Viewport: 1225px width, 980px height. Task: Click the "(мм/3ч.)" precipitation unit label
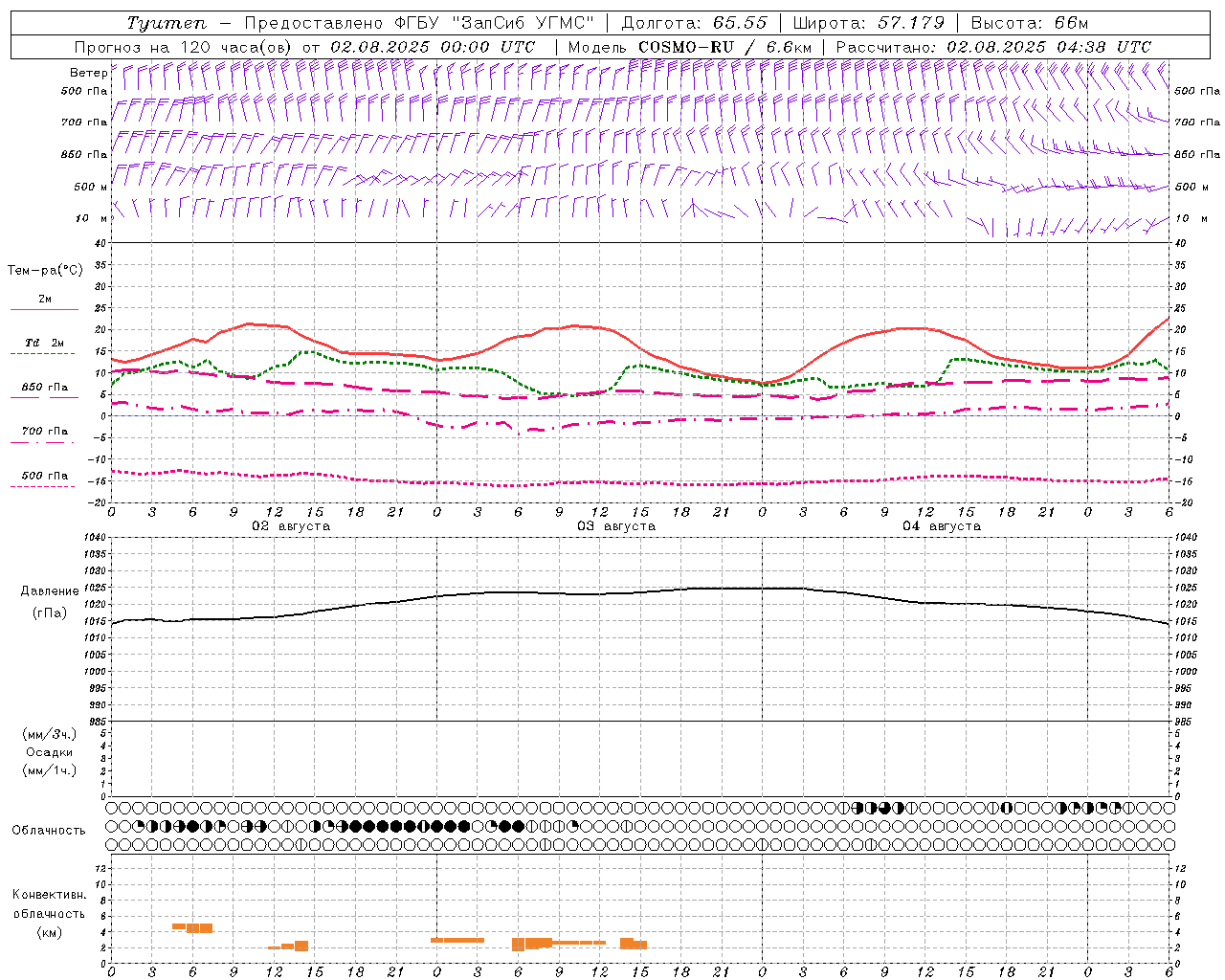[50, 734]
